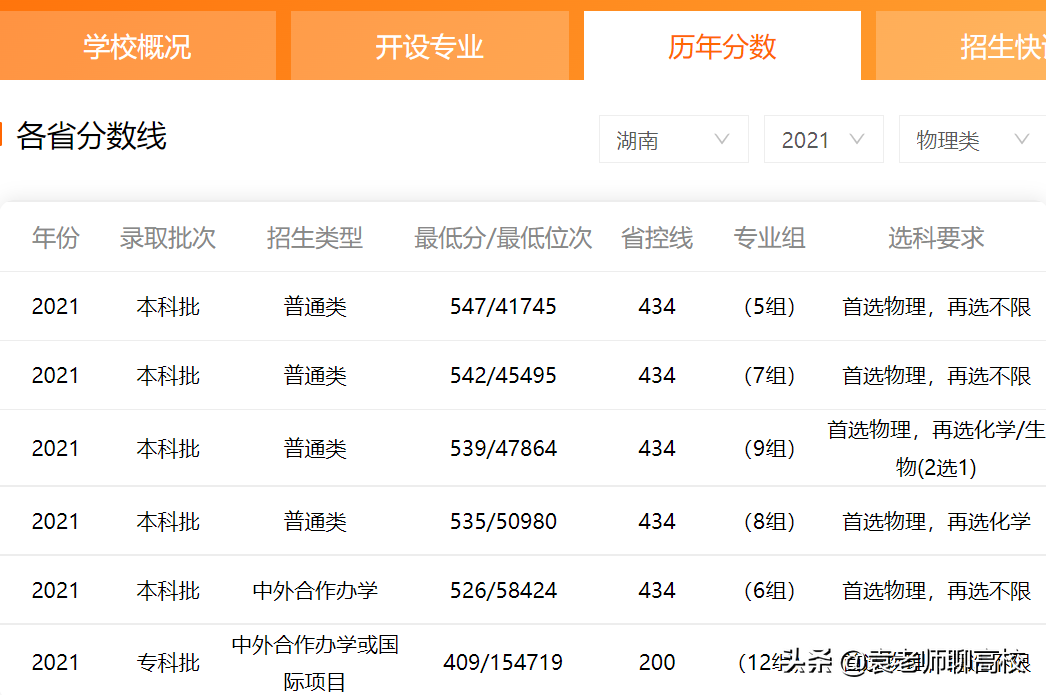The height and width of the screenshot is (695, 1046).
Task: Click the (7组) professional group entry
Action: (x=769, y=375)
